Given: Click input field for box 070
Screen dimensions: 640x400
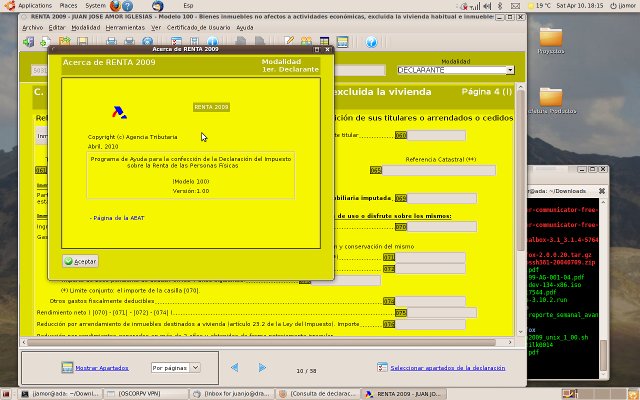Looking at the screenshot, I should 442,227.
